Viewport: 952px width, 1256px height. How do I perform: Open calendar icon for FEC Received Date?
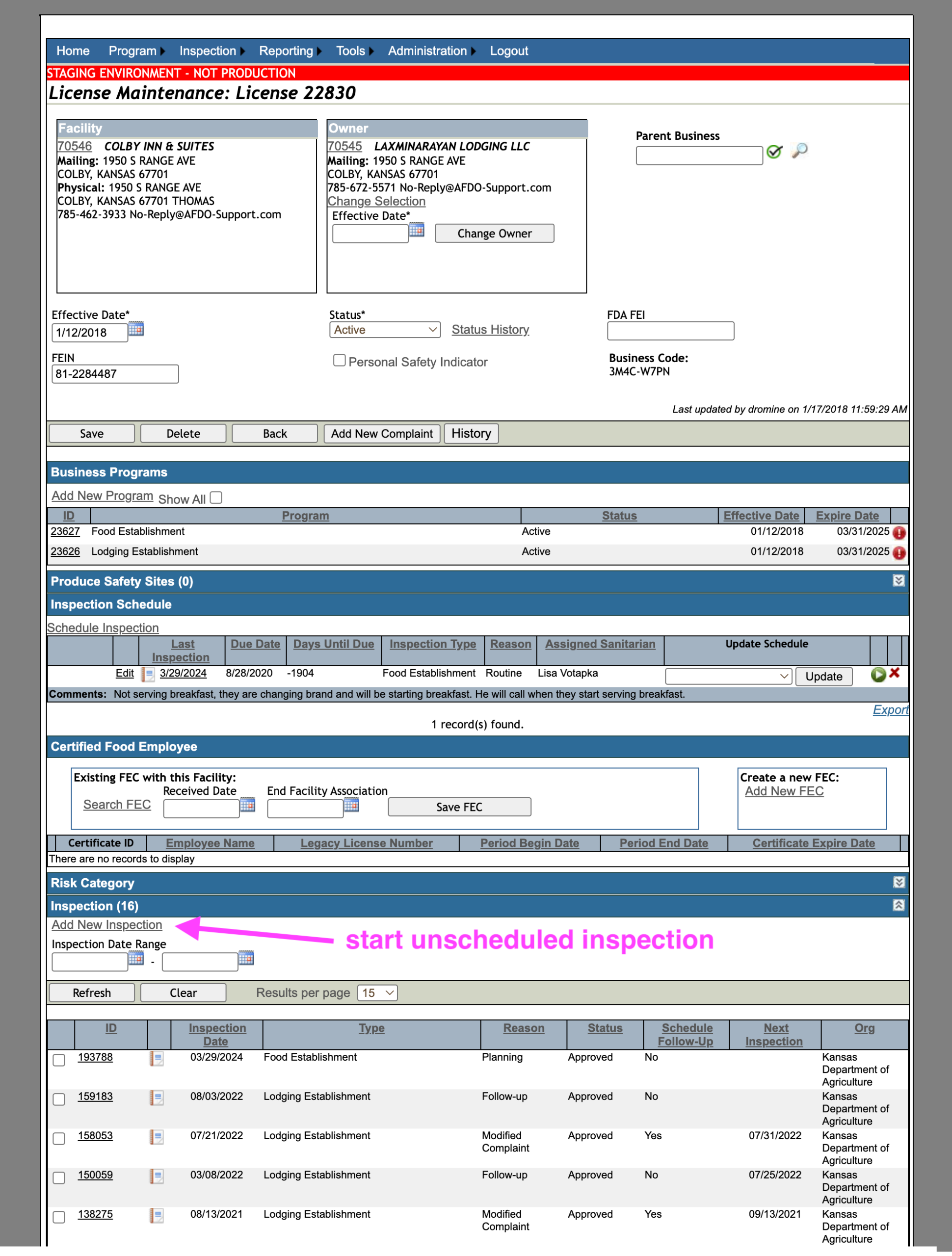[248, 805]
